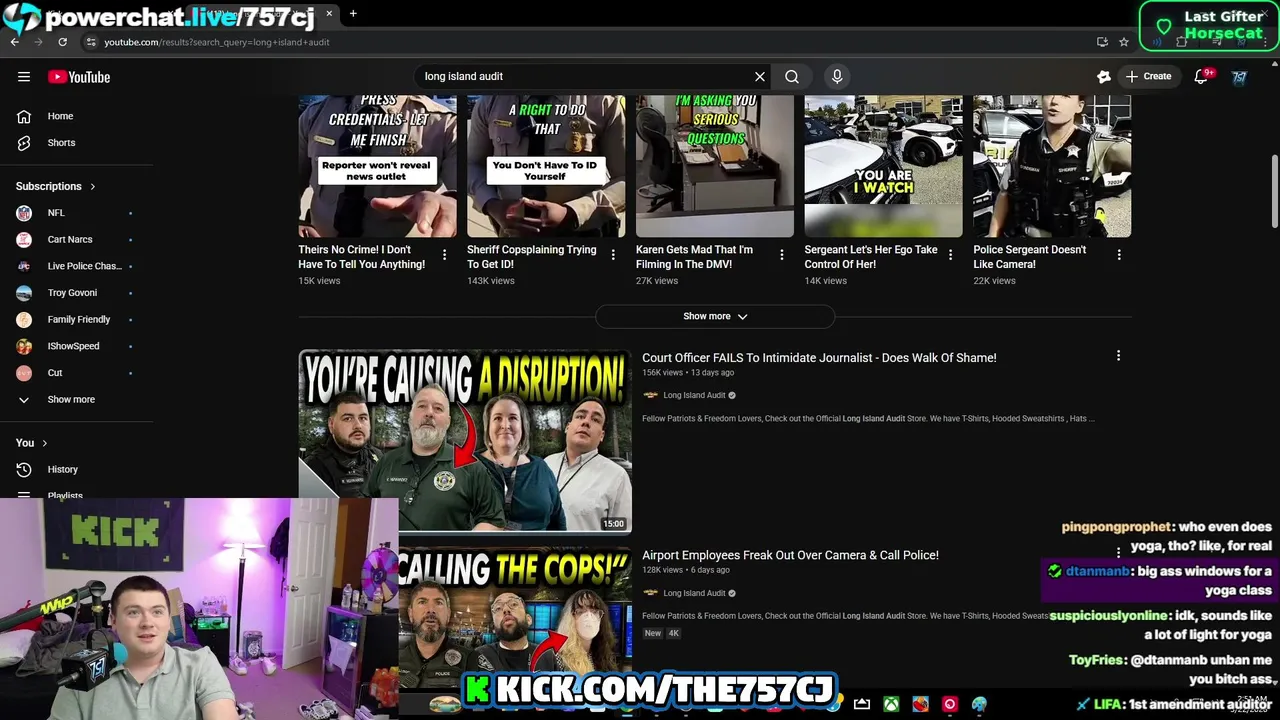Go to Home in the sidebar

point(60,116)
